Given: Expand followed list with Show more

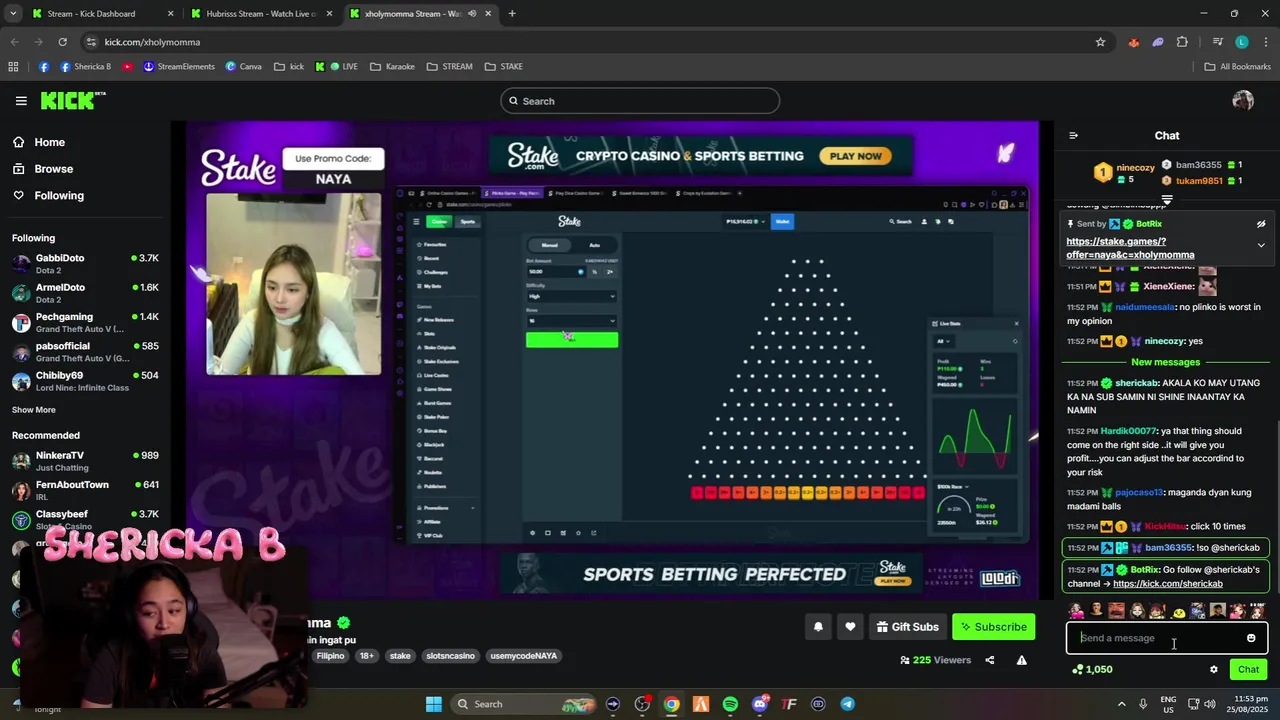Looking at the screenshot, I should (x=34, y=410).
